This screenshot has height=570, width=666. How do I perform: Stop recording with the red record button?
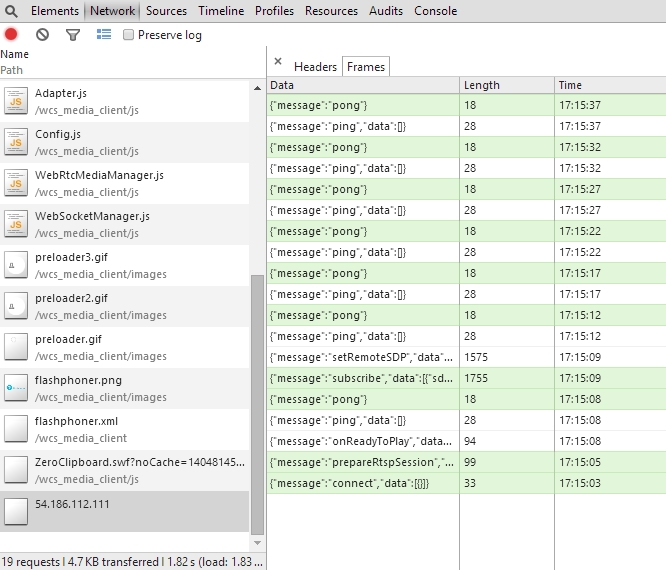pyautogui.click(x=11, y=34)
